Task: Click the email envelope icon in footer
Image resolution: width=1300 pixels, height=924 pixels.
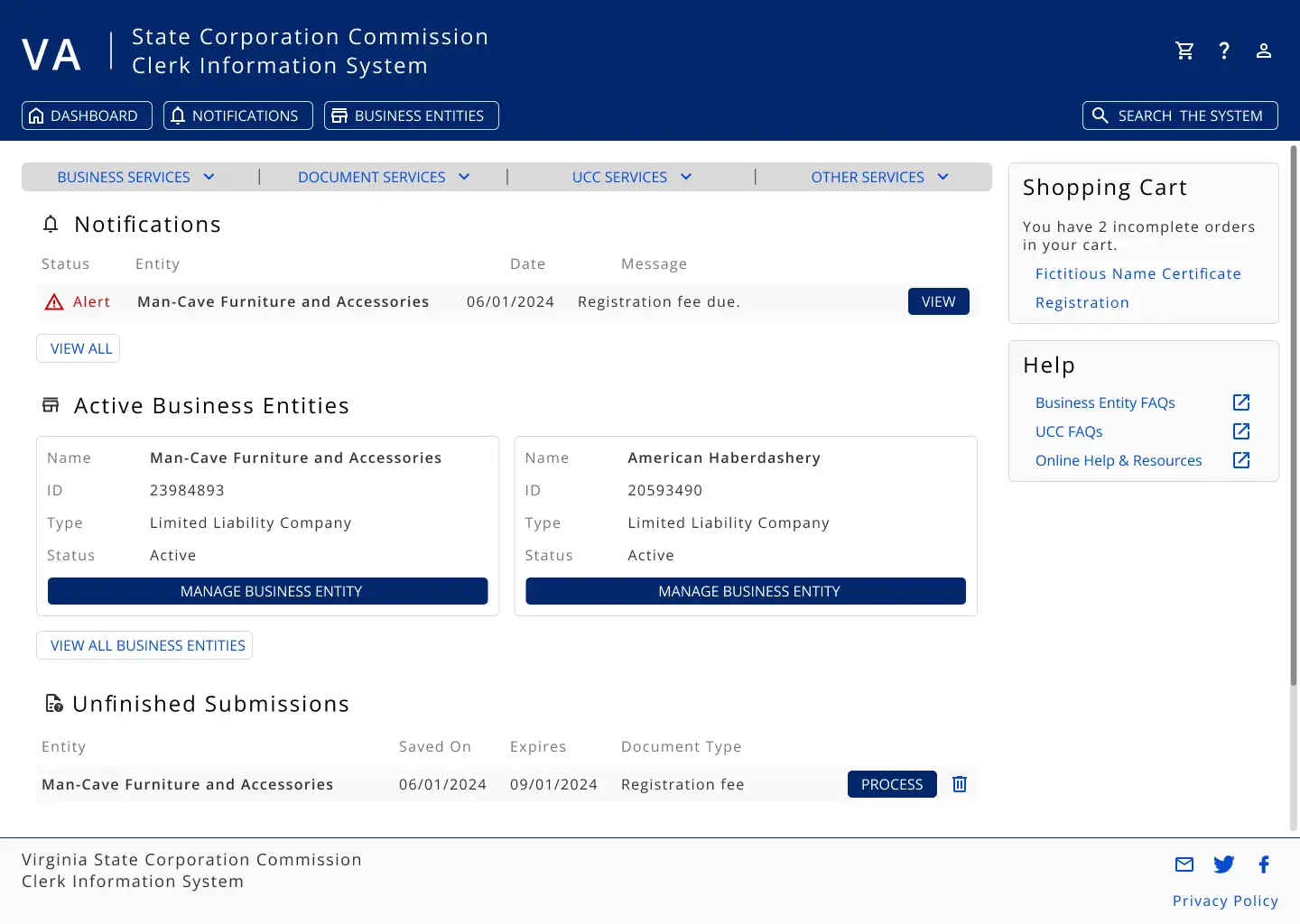Action: tap(1184, 864)
